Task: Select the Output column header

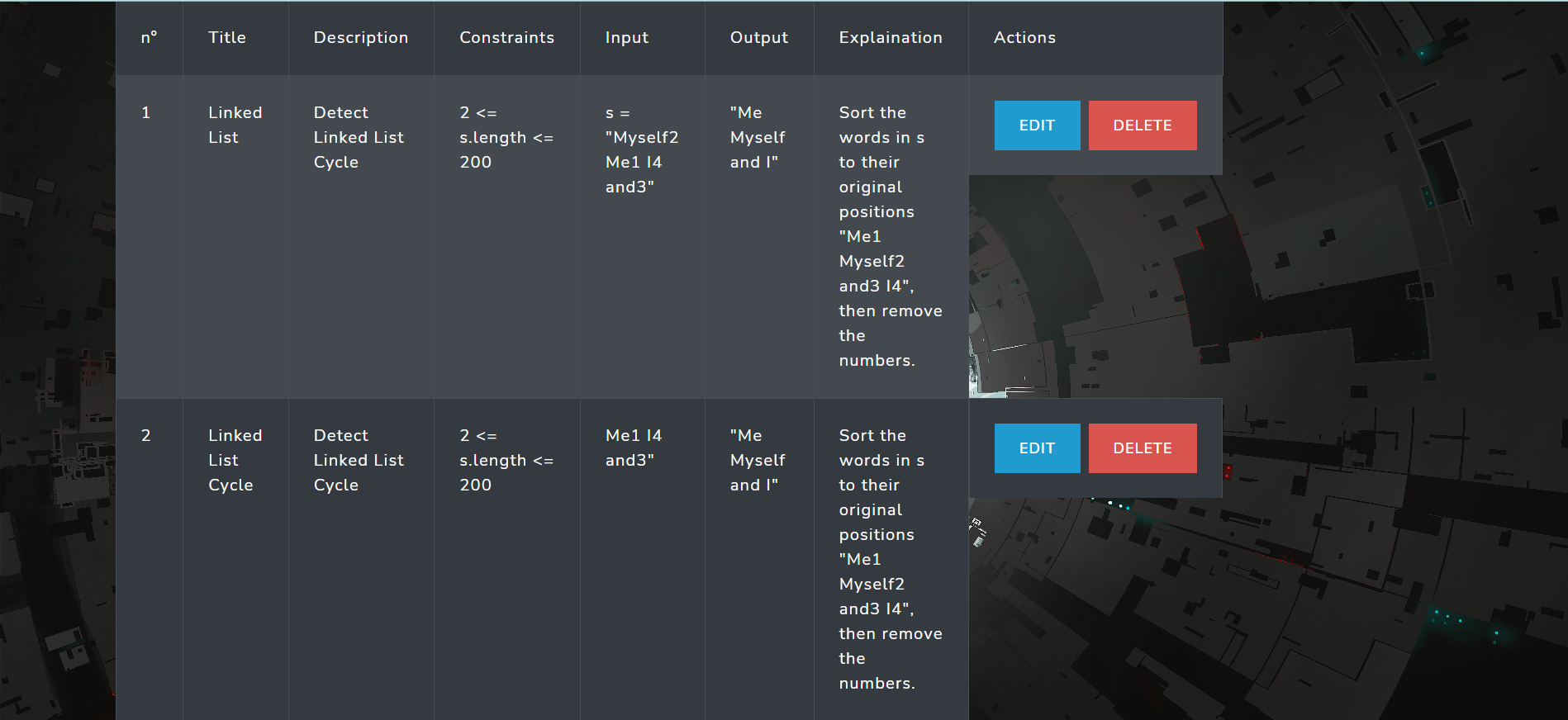Action: tap(759, 37)
